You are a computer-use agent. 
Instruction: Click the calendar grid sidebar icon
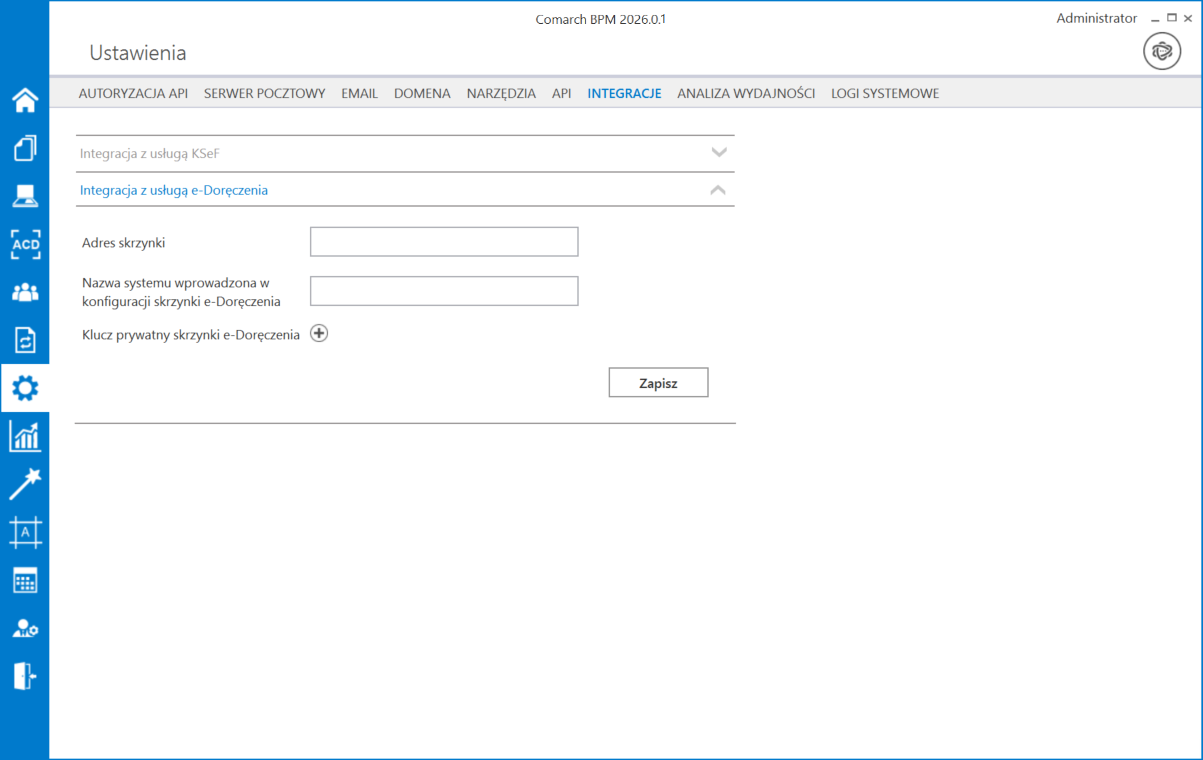(x=25, y=580)
